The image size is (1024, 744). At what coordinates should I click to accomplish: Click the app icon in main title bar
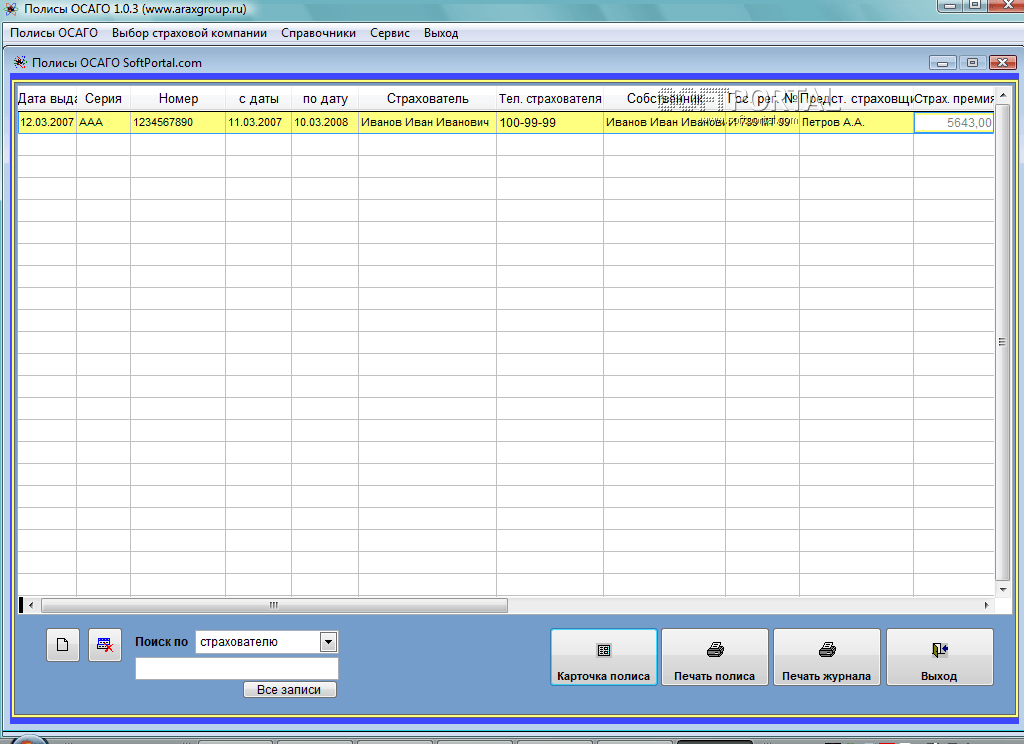[x=11, y=9]
